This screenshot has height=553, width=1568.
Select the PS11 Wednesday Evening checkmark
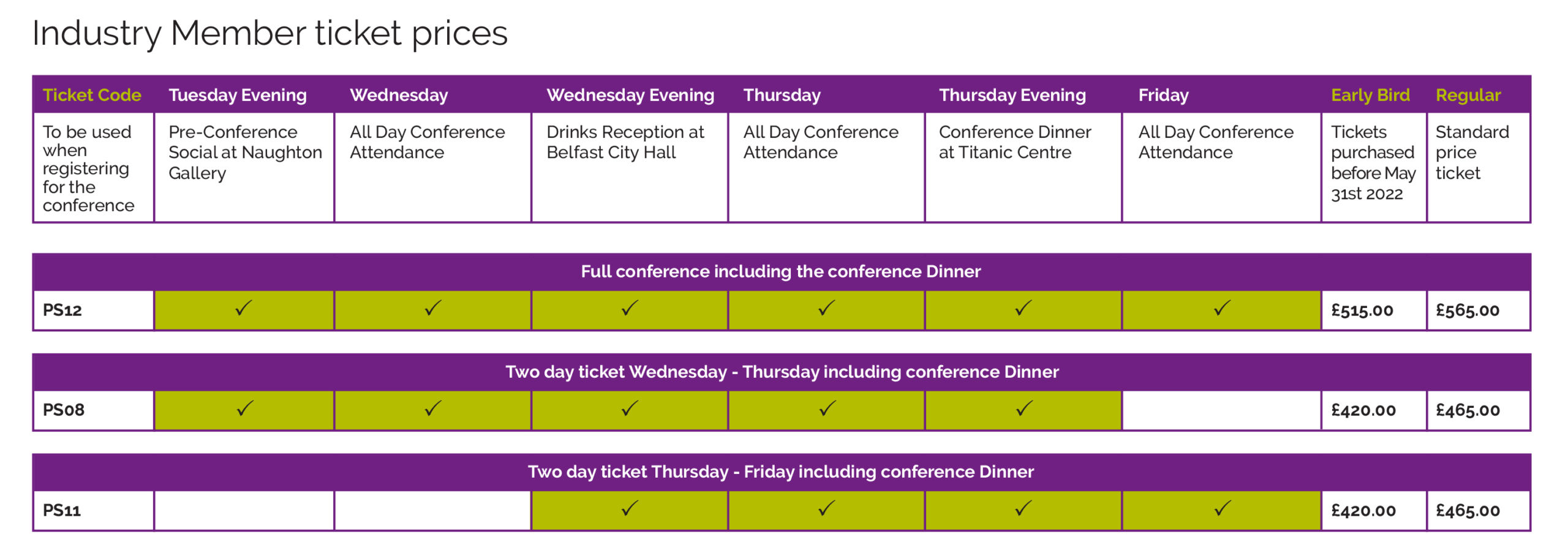[x=630, y=508]
